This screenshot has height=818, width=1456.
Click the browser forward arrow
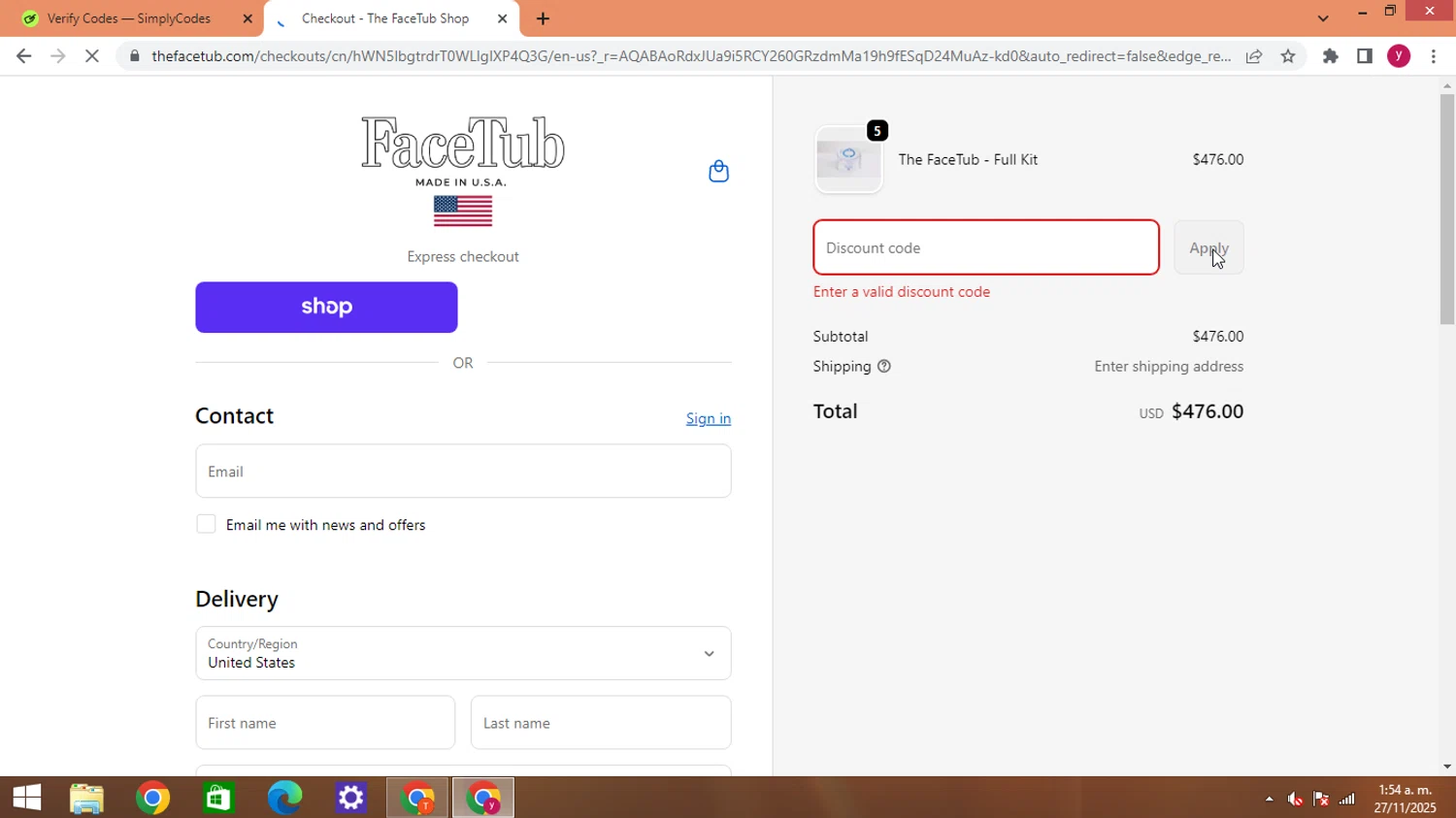click(x=58, y=56)
